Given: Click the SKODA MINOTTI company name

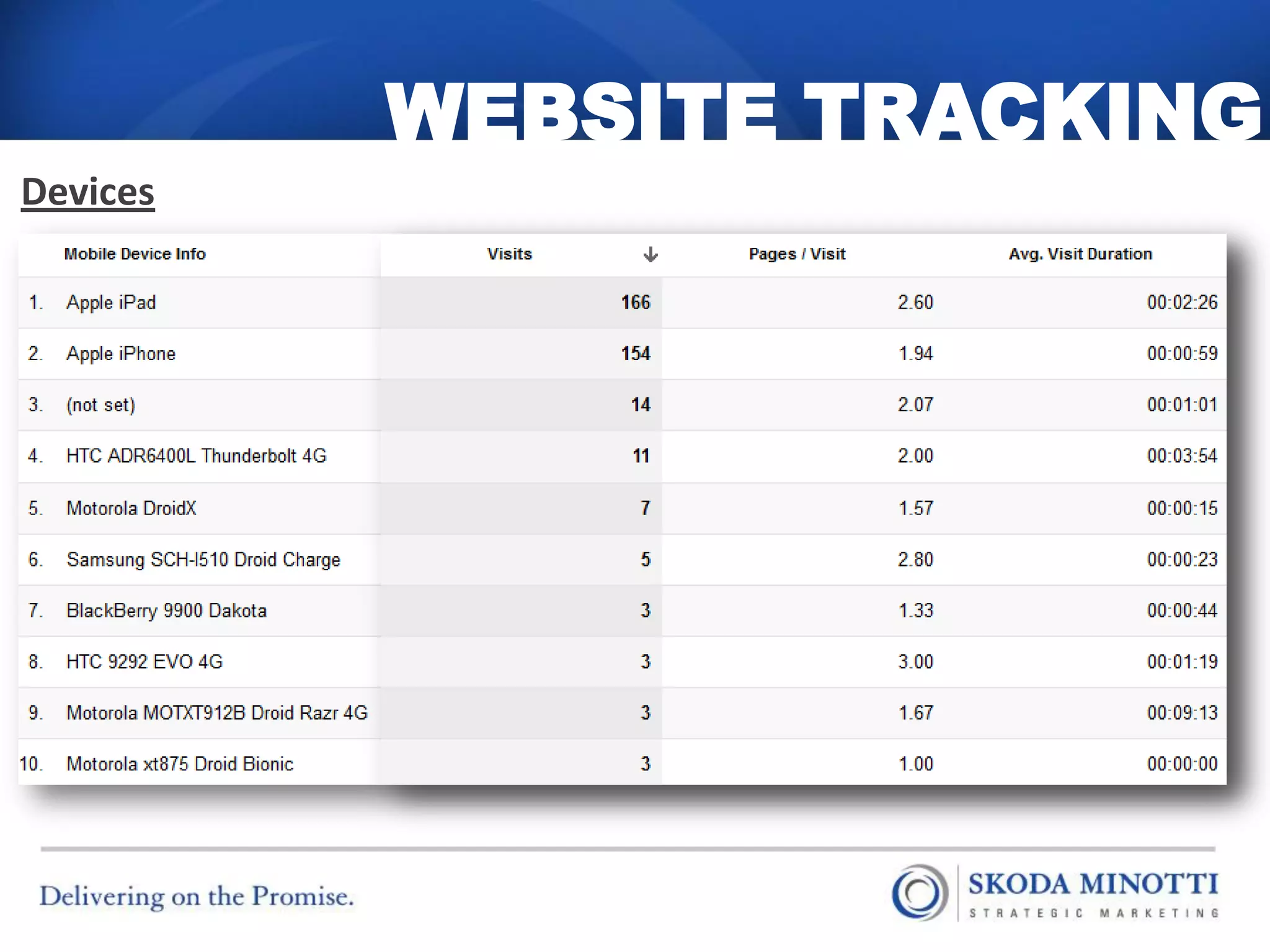Looking at the screenshot, I should pyautogui.click(x=1093, y=884).
